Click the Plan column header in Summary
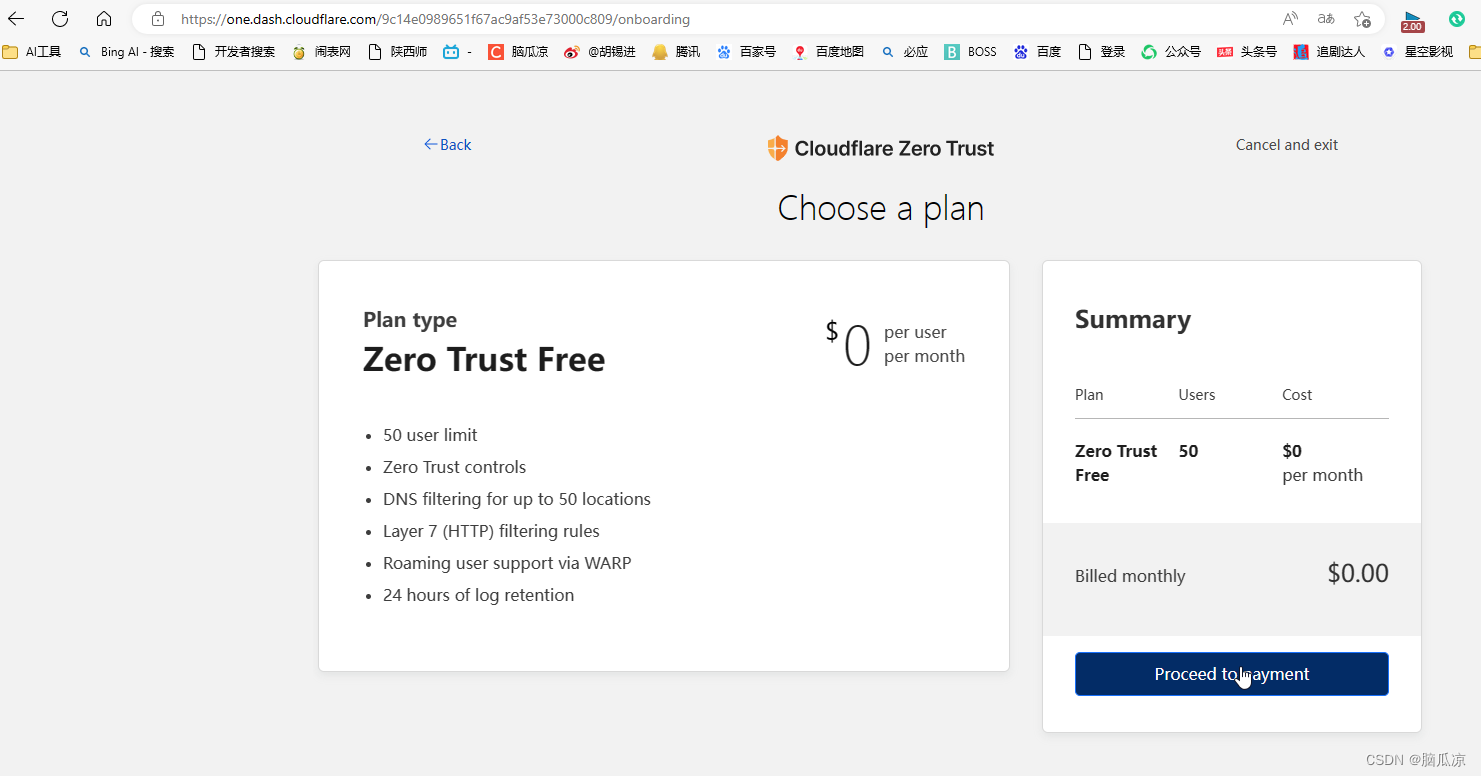Screen dimensions: 1481x776 (x=1089, y=395)
